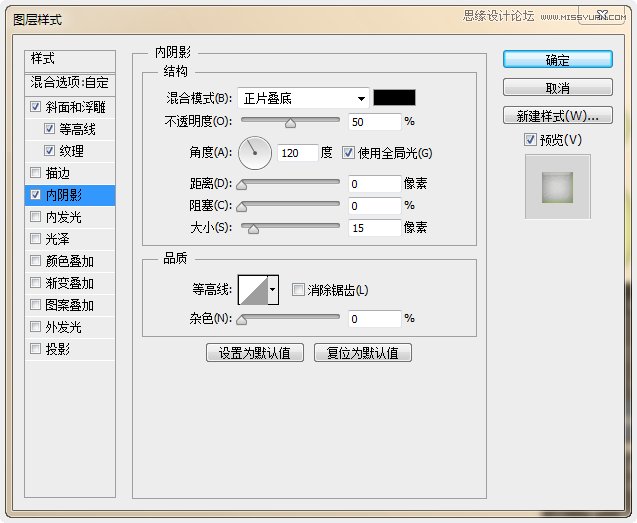Select 混合选项:自定 entry
The image size is (637, 523).
(x=70, y=83)
